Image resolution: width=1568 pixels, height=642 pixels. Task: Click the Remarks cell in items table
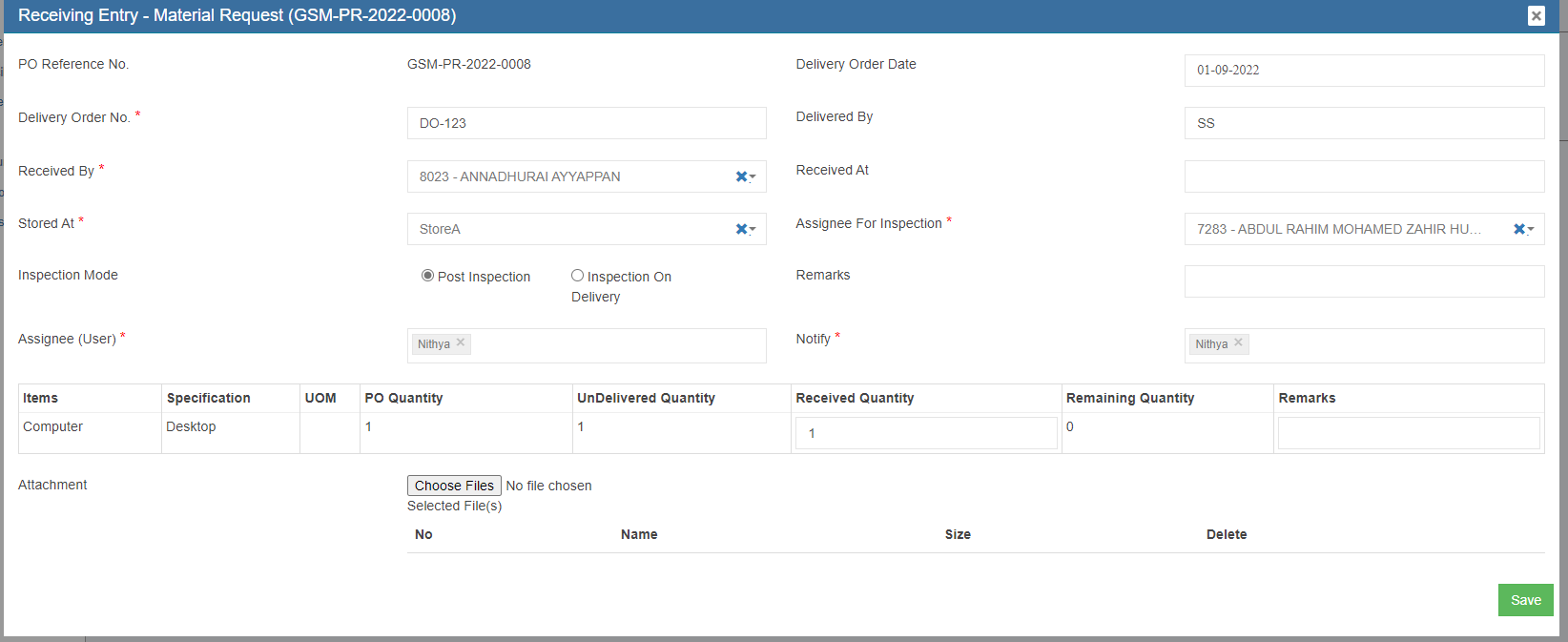click(x=1408, y=433)
